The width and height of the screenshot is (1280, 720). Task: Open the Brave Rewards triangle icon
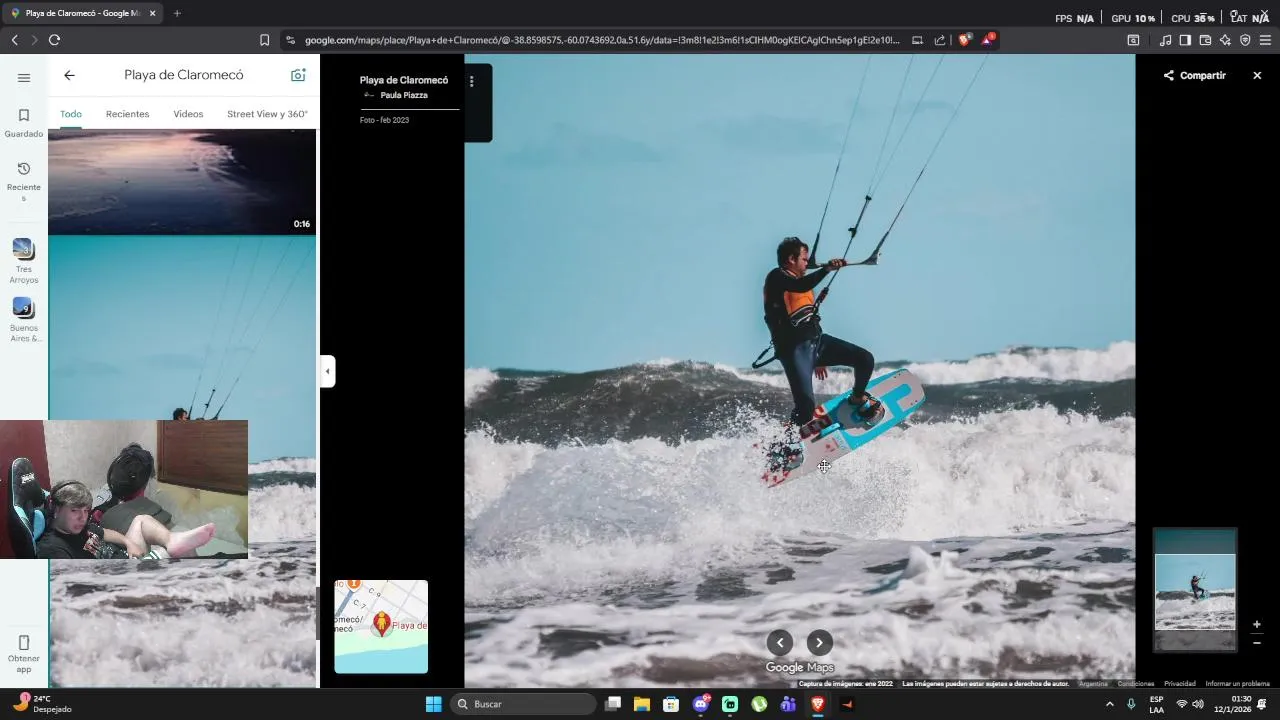point(987,40)
